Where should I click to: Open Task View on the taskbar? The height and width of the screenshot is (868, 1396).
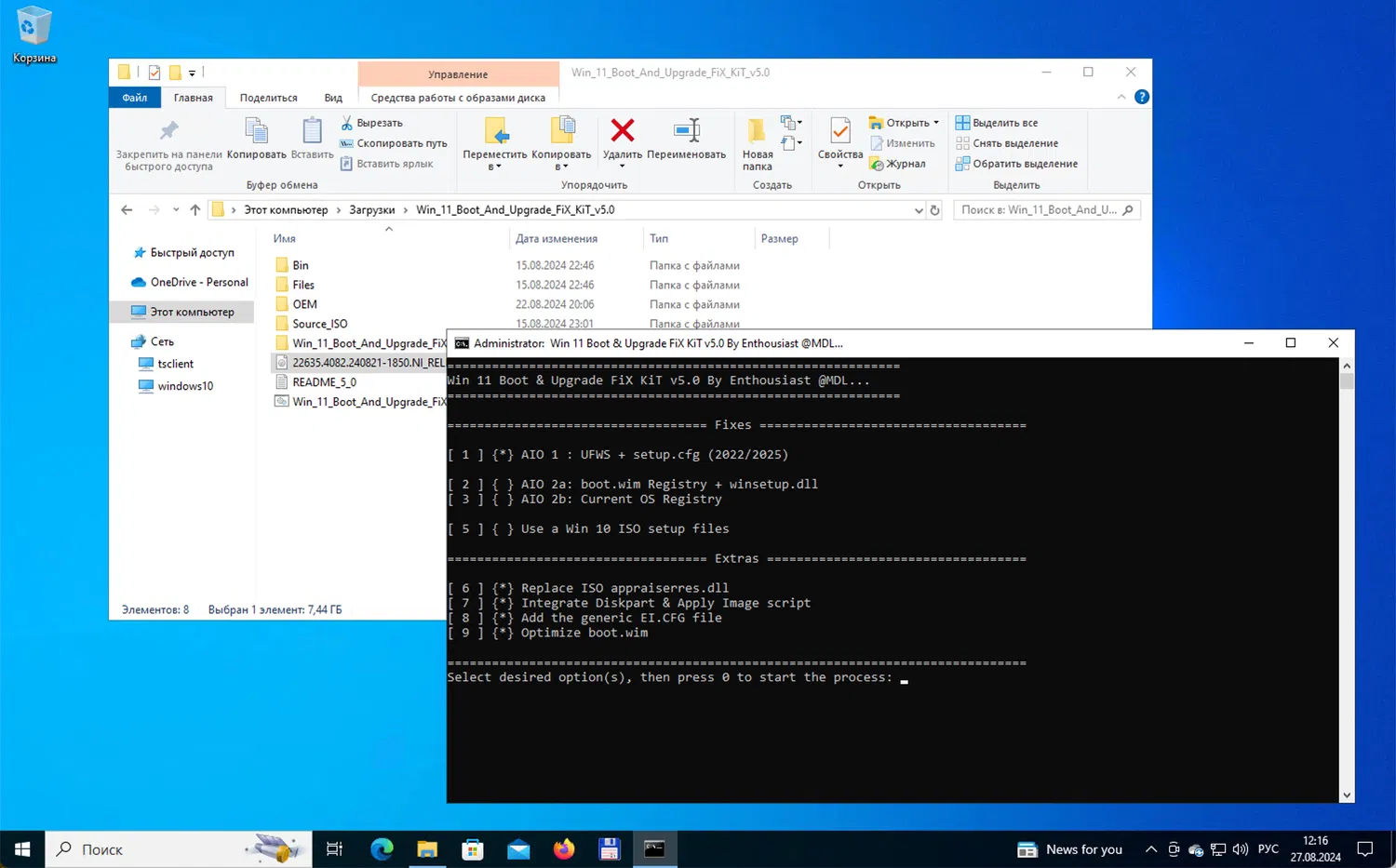[x=335, y=848]
